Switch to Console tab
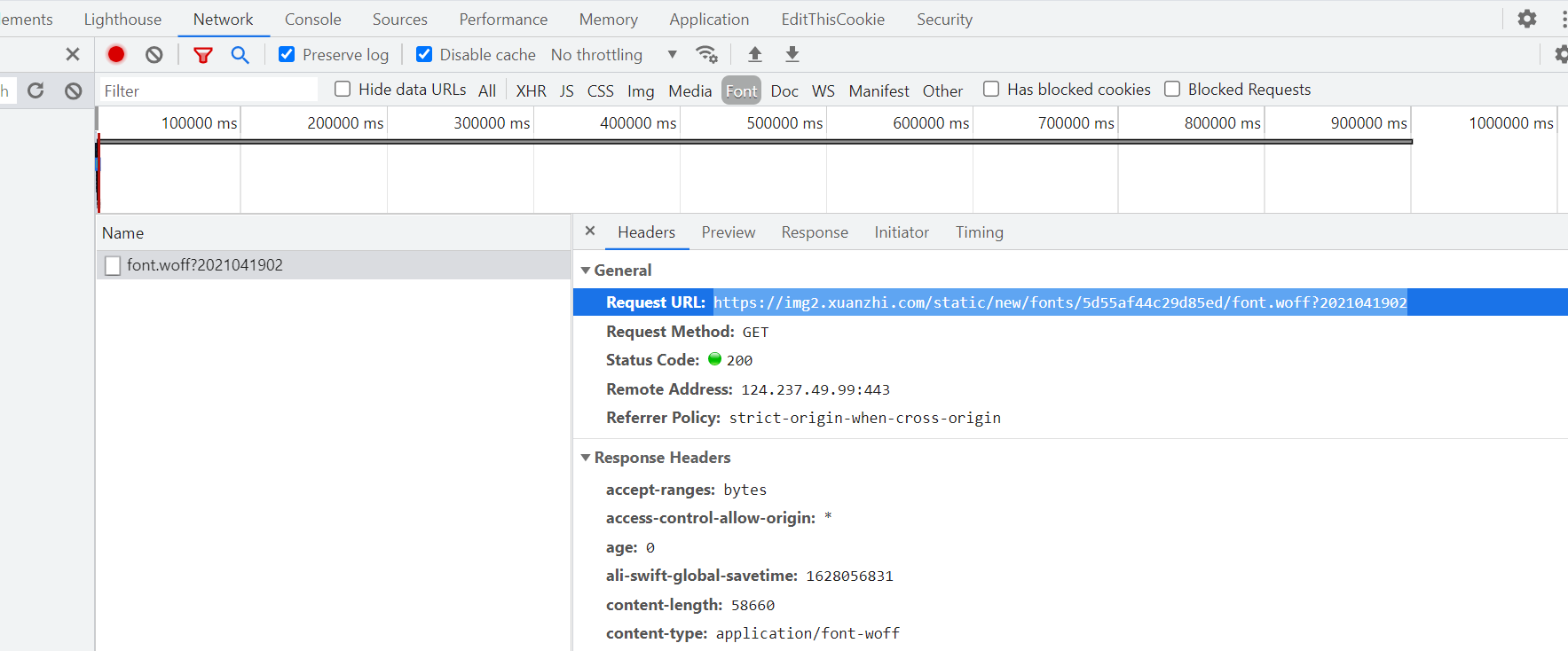This screenshot has height=651, width=1568. [x=313, y=19]
